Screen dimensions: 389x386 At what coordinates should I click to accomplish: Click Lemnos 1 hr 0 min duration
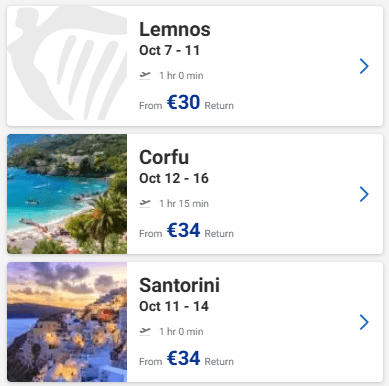pyautogui.click(x=181, y=76)
